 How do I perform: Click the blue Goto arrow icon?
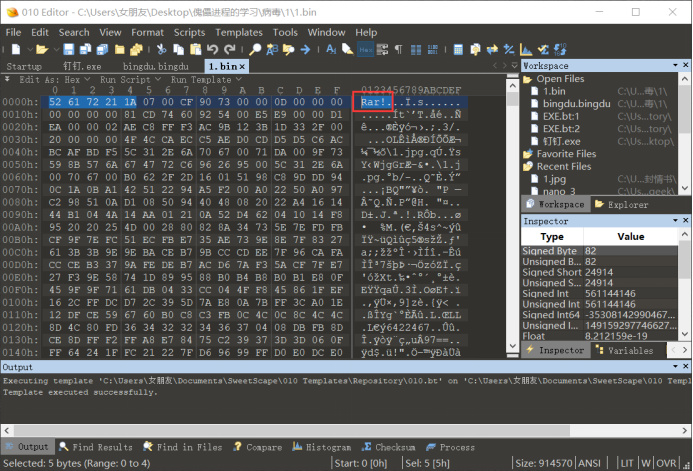[305, 49]
